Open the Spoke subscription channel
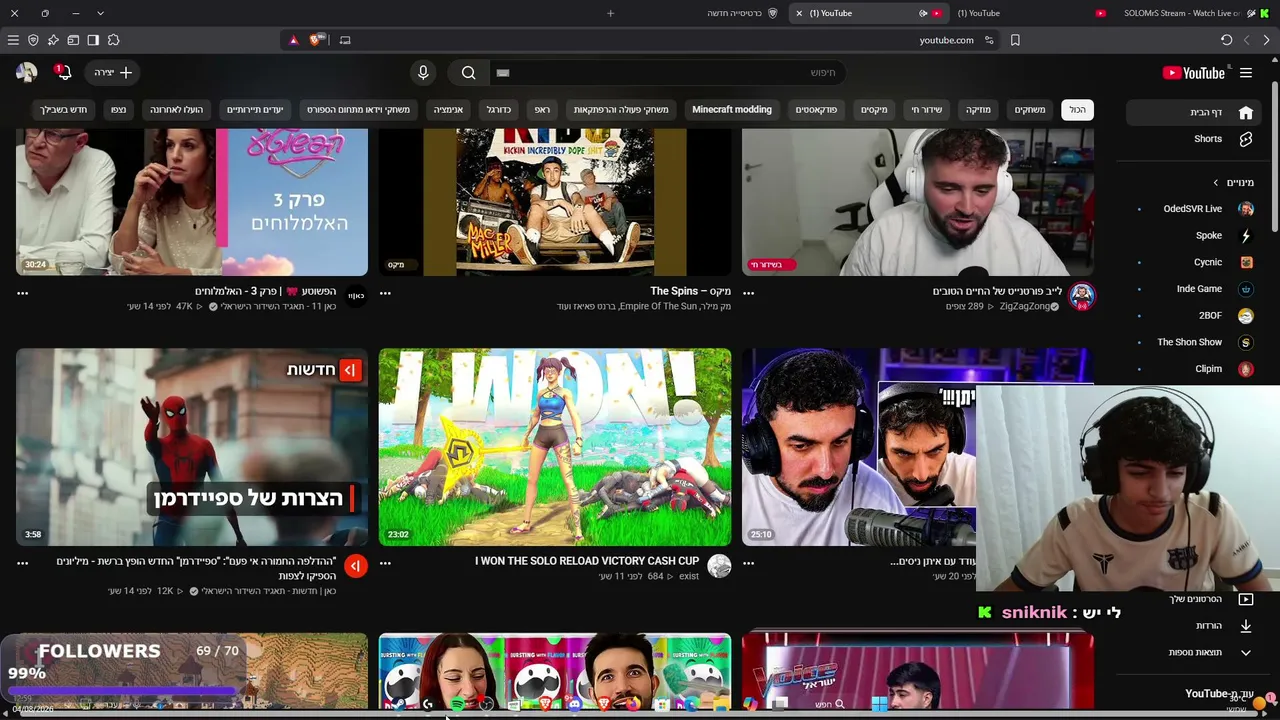This screenshot has width=1280, height=720. pos(1196,236)
